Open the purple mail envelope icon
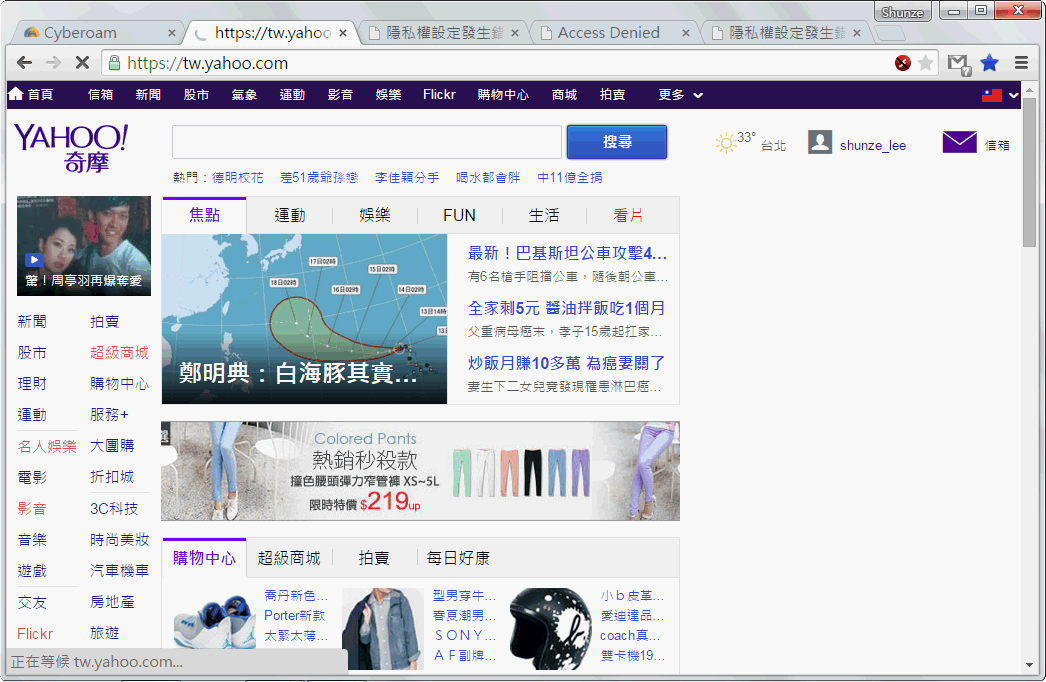Screen dimensions: 1046x682 pos(959,142)
